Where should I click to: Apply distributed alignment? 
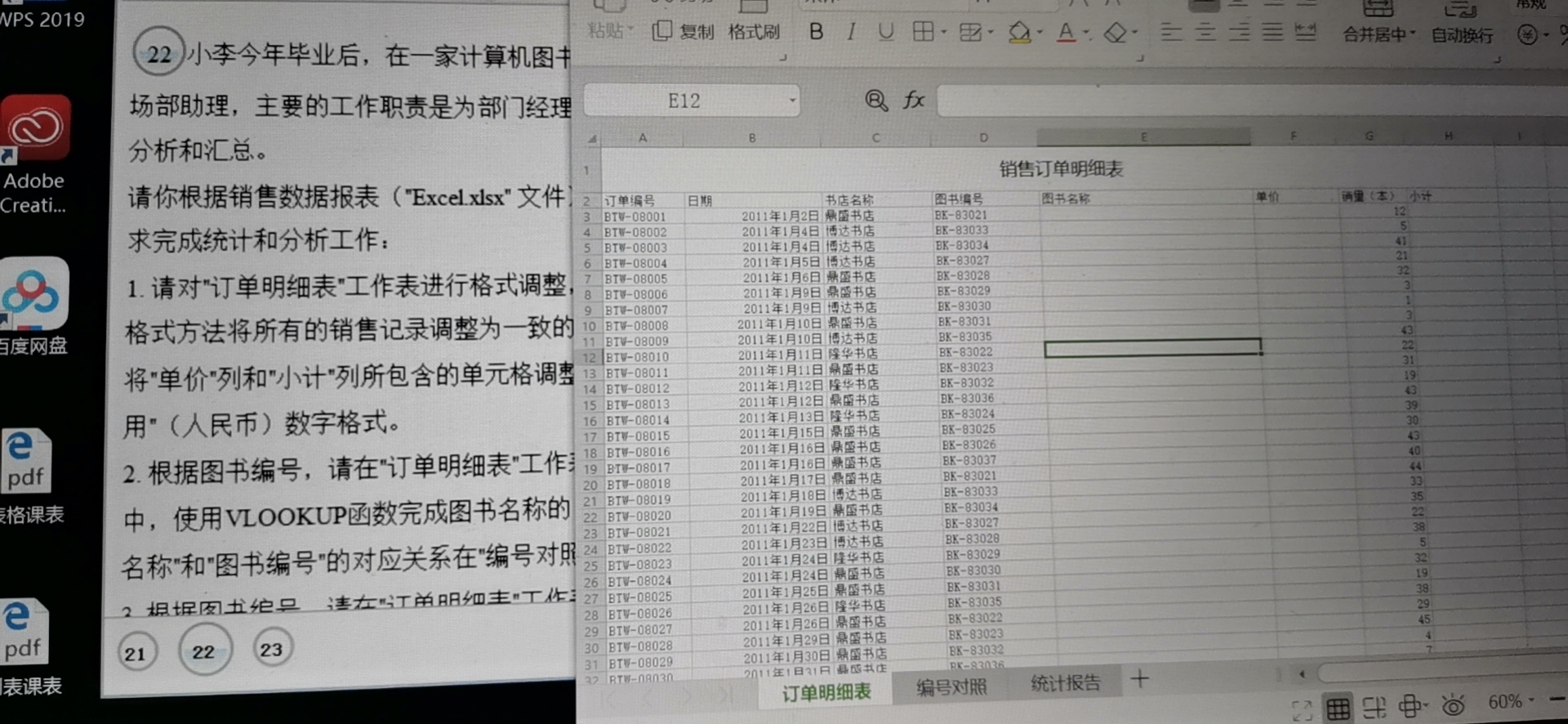(1306, 32)
